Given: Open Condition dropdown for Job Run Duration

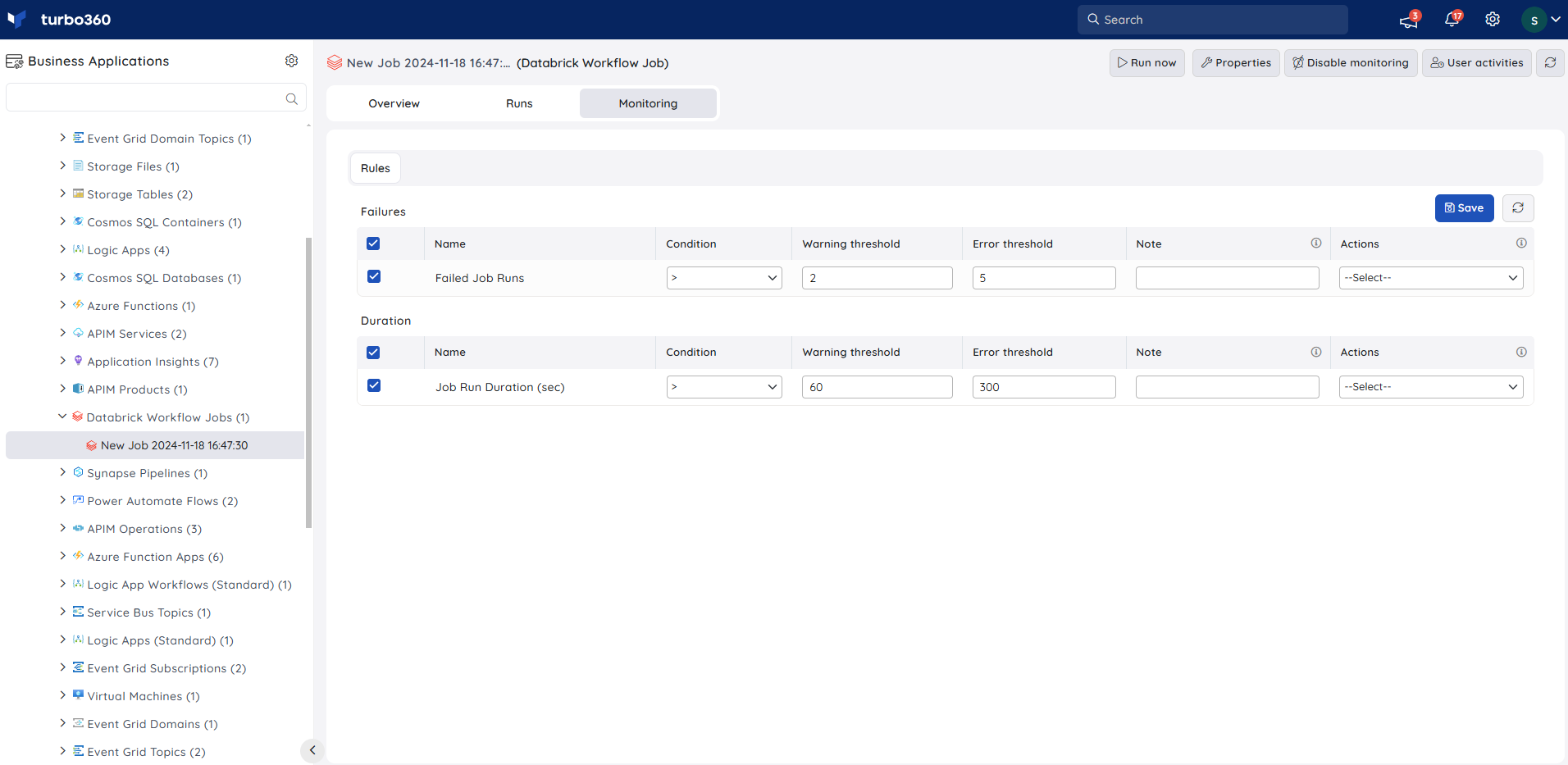Looking at the screenshot, I should tap(724, 387).
